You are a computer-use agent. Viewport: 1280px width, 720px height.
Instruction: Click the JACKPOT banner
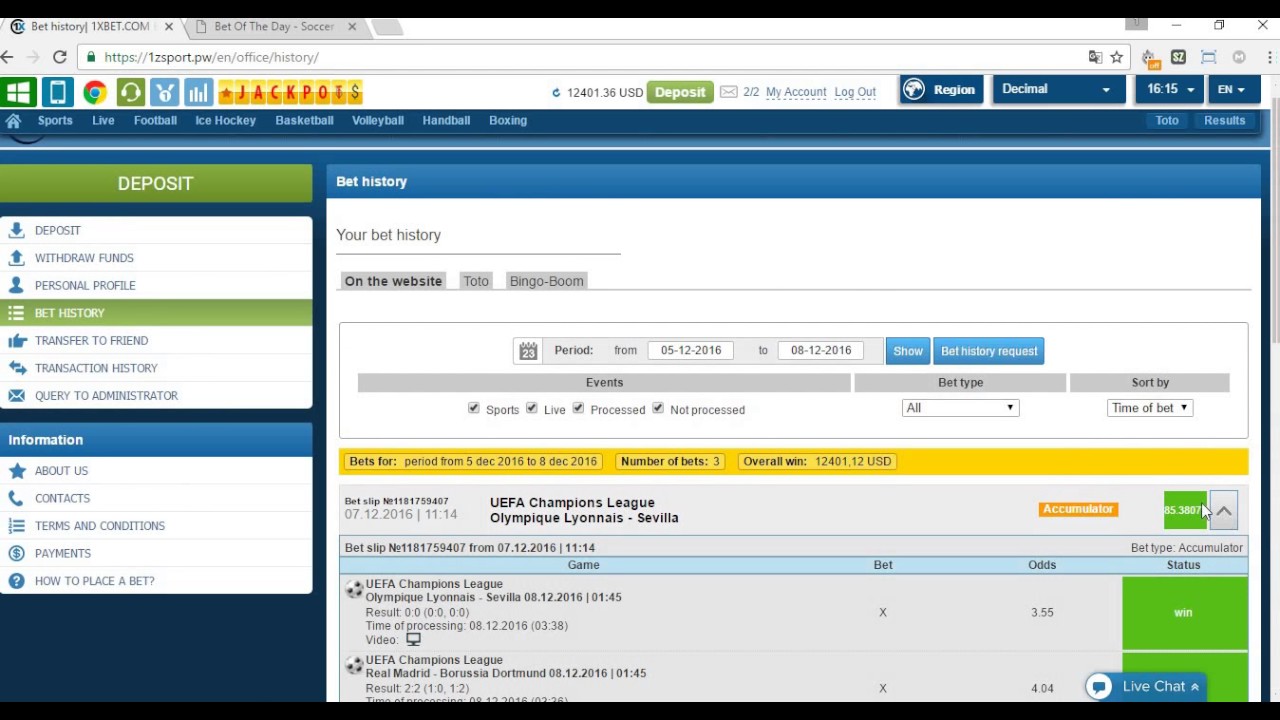290,93
